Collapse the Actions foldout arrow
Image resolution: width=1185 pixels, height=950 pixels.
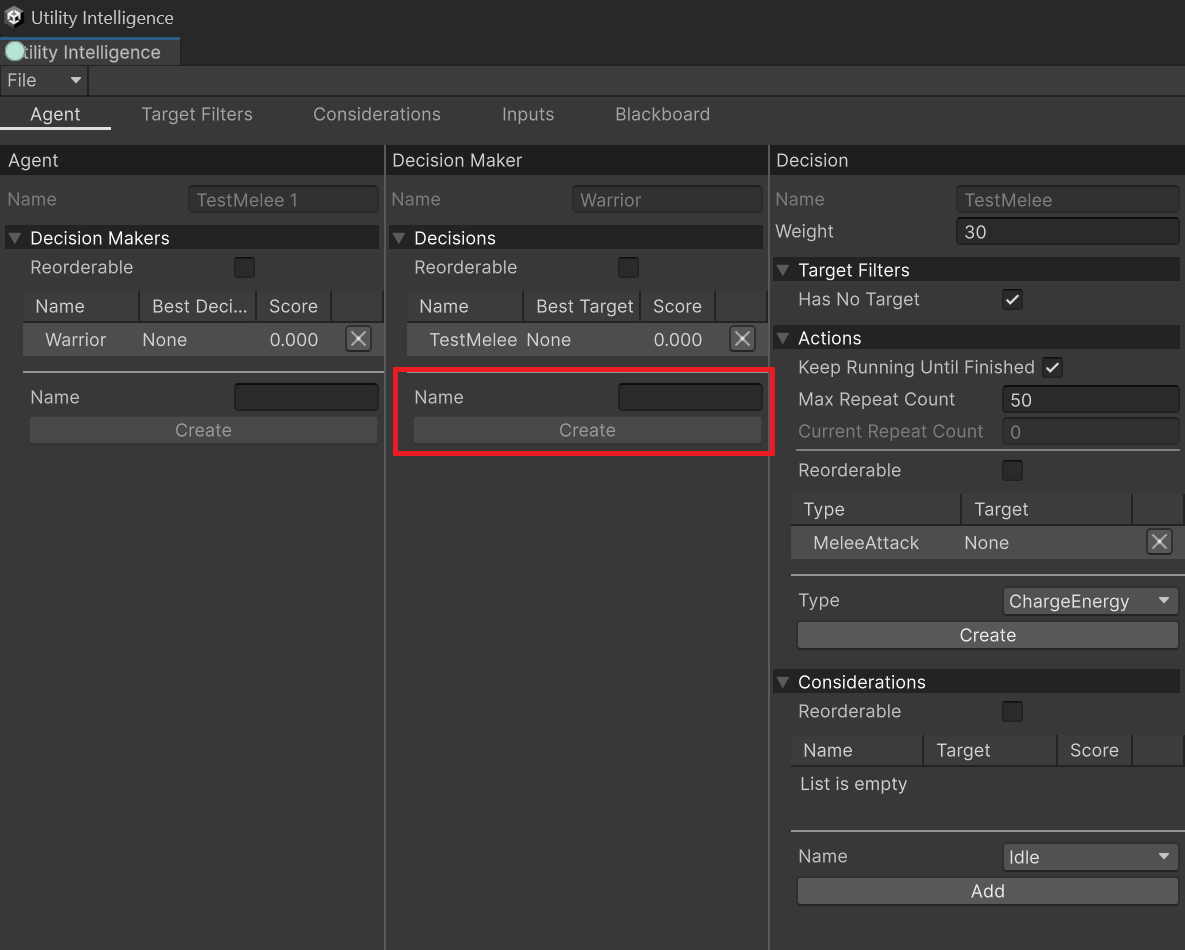pyautogui.click(x=783, y=338)
